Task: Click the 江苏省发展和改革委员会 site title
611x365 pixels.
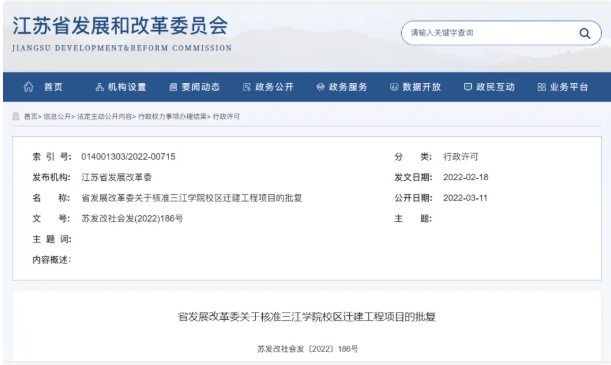Action: pos(120,26)
